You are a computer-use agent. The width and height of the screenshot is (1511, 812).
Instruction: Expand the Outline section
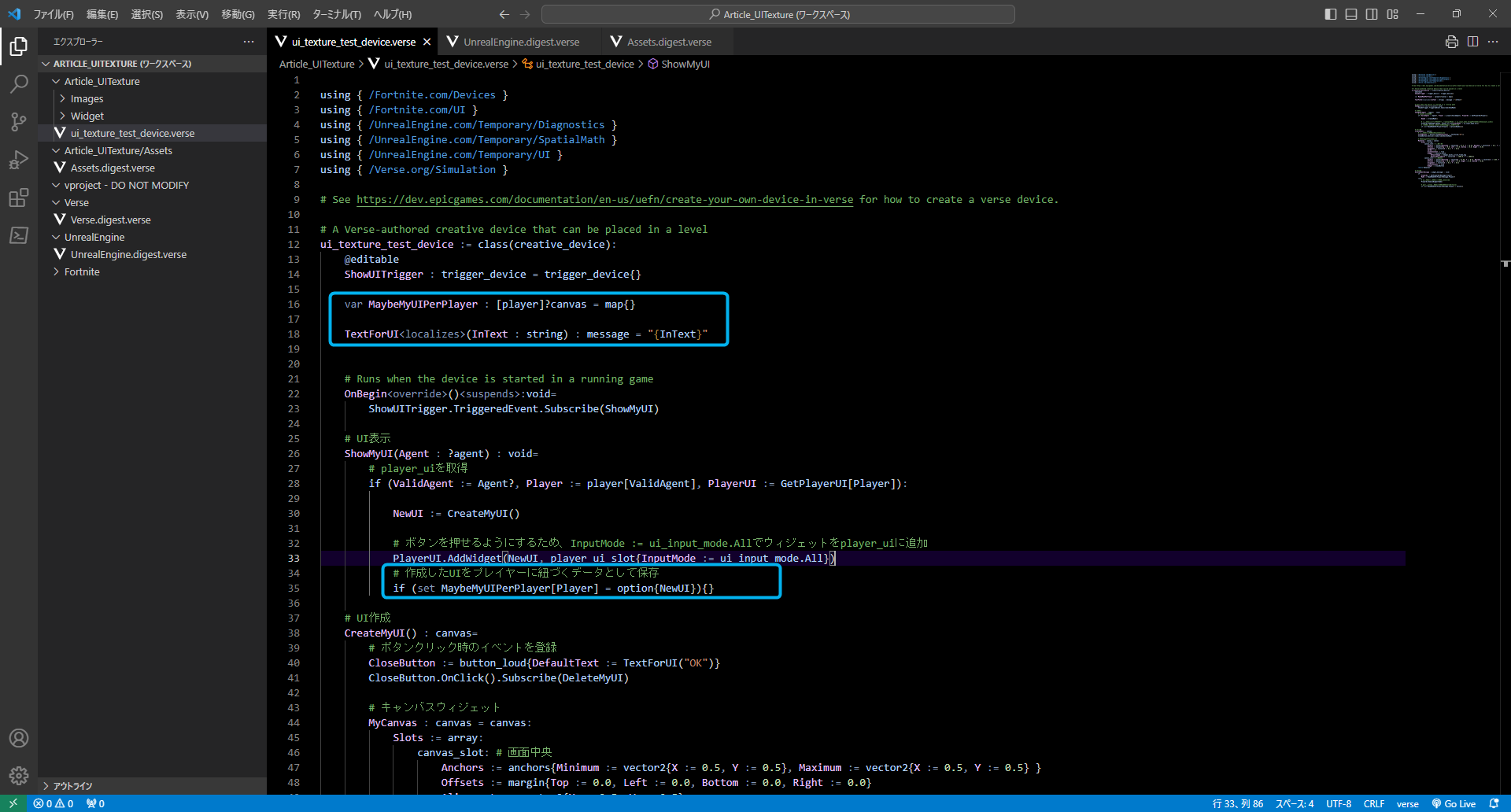tap(72, 785)
